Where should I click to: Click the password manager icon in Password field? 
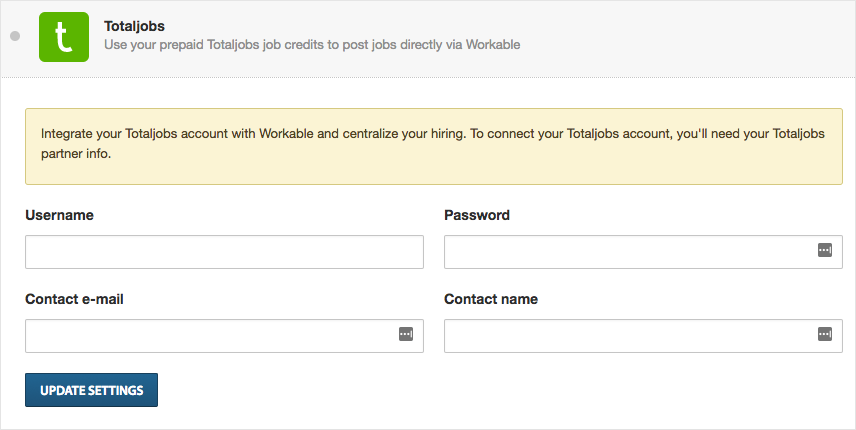[x=824, y=250]
